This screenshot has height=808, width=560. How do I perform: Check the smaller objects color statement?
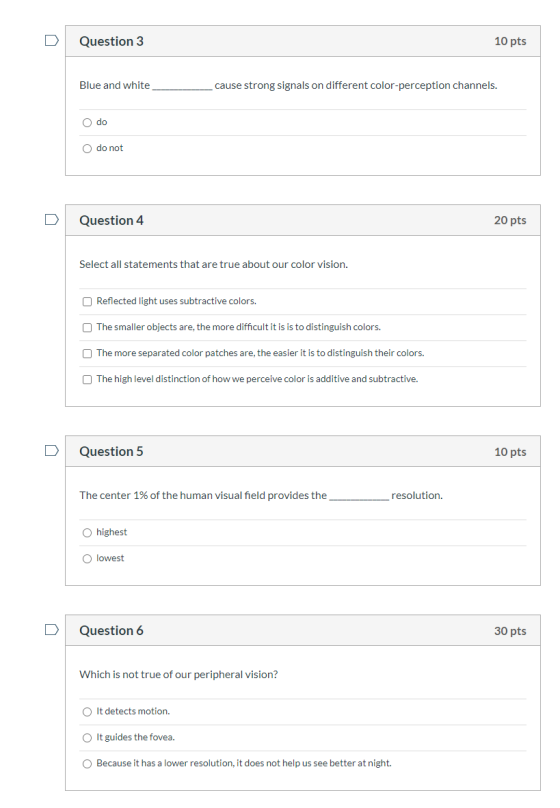click(x=87, y=327)
